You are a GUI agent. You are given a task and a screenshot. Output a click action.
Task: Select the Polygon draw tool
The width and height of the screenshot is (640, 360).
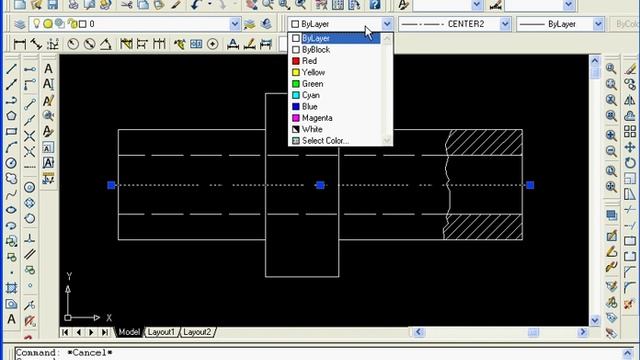tap(11, 116)
